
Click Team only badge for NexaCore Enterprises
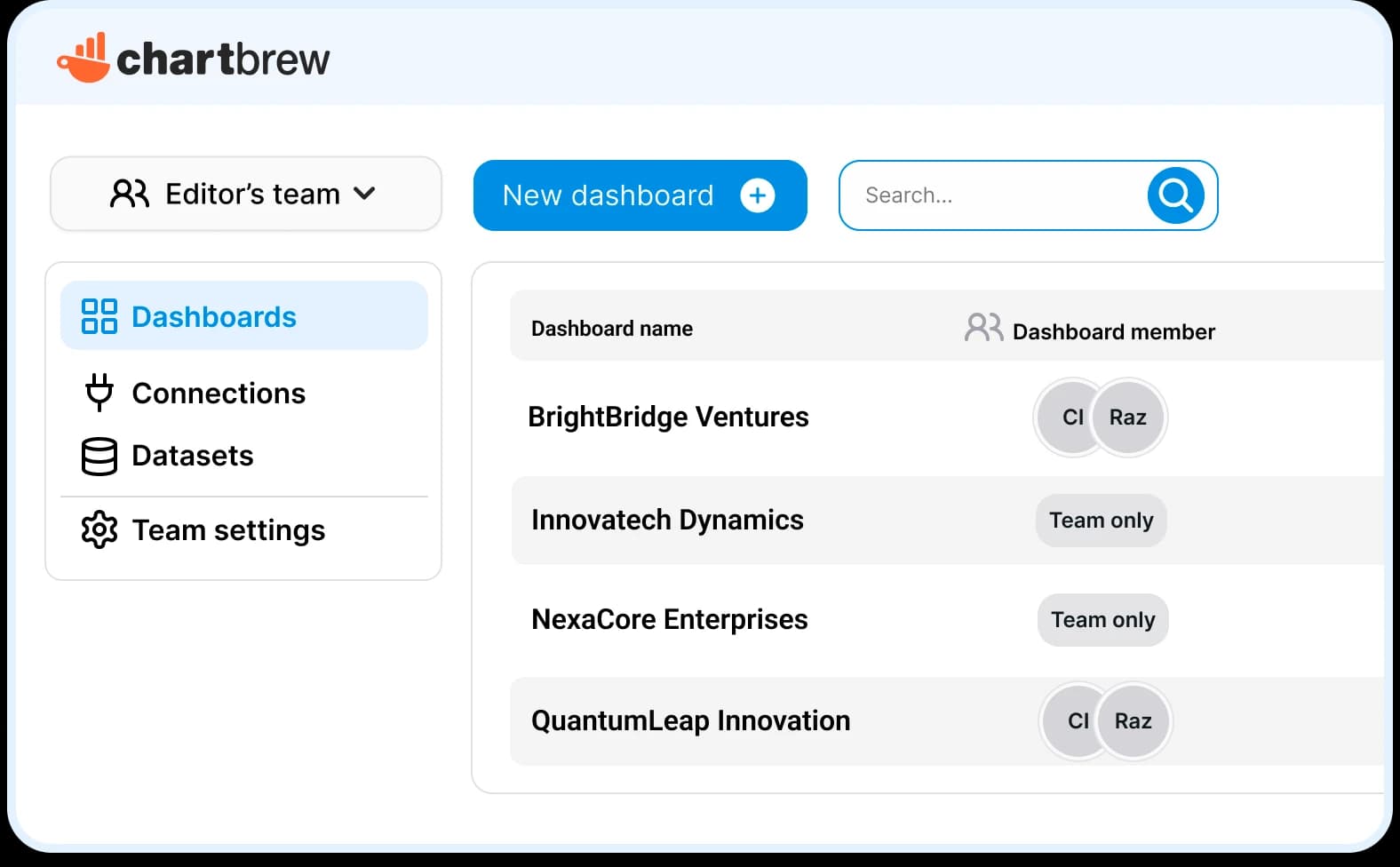pyautogui.click(x=1102, y=620)
